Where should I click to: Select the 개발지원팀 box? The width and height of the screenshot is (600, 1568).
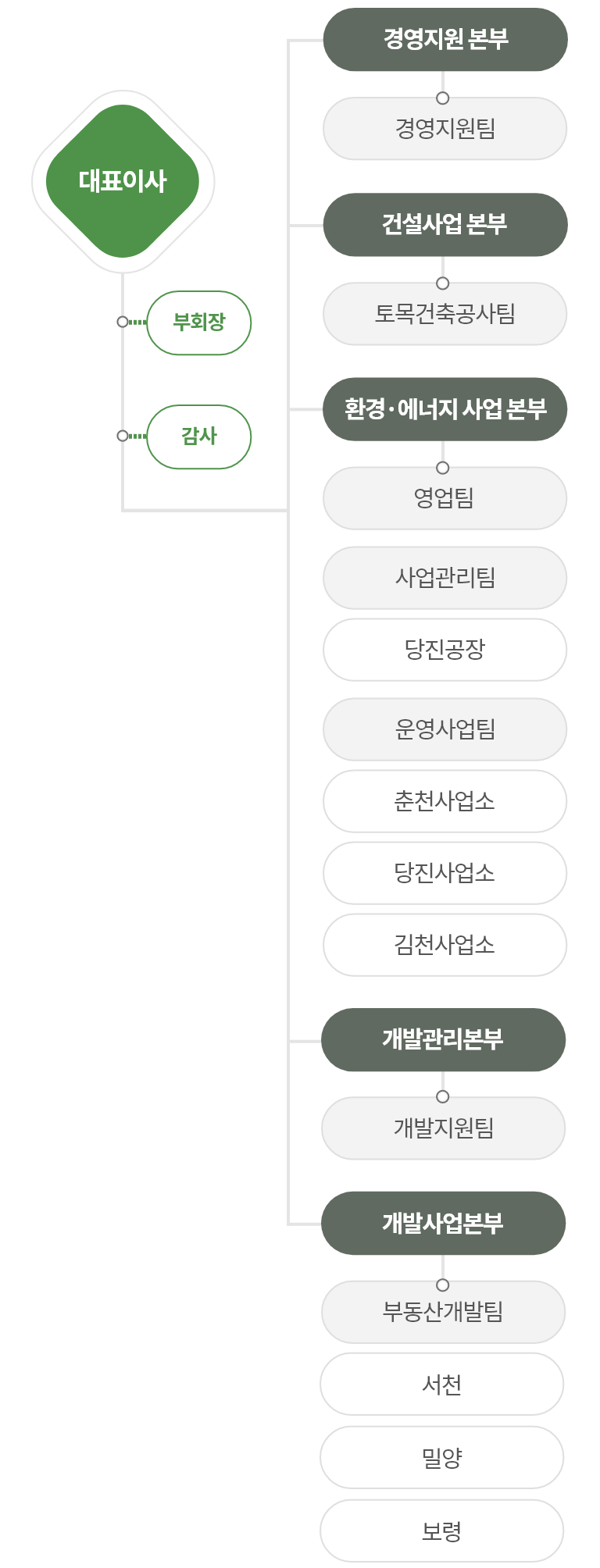[x=443, y=1128]
